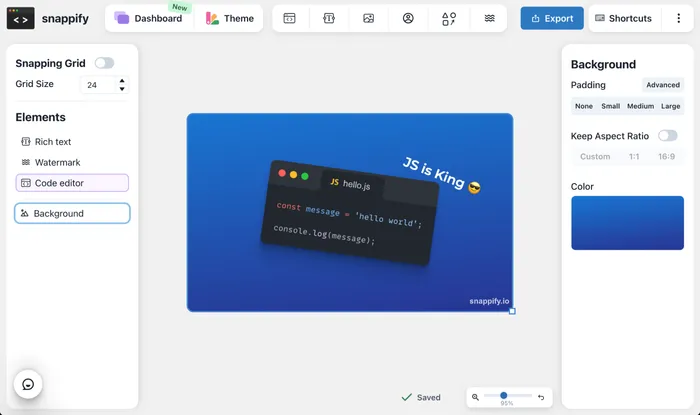
Task: Click the console.log(message) code line
Action: click(324, 234)
